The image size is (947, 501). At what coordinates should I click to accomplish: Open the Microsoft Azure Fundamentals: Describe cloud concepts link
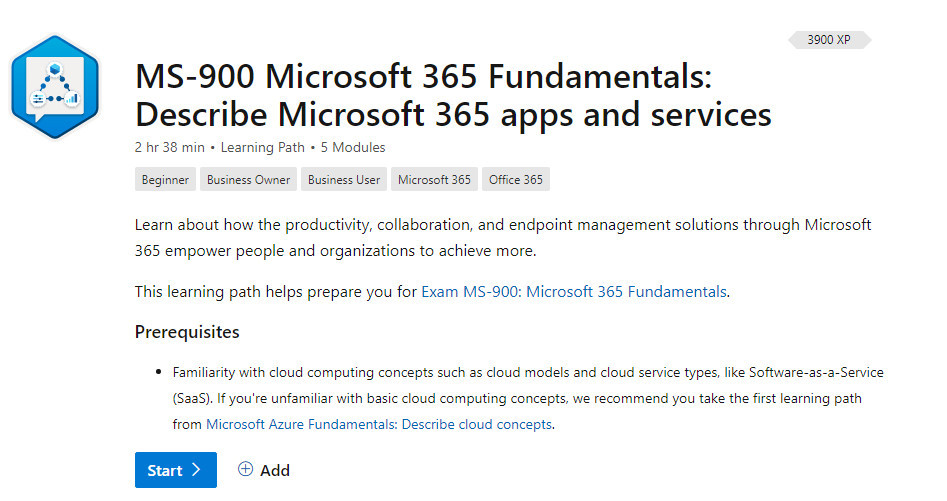pos(379,424)
